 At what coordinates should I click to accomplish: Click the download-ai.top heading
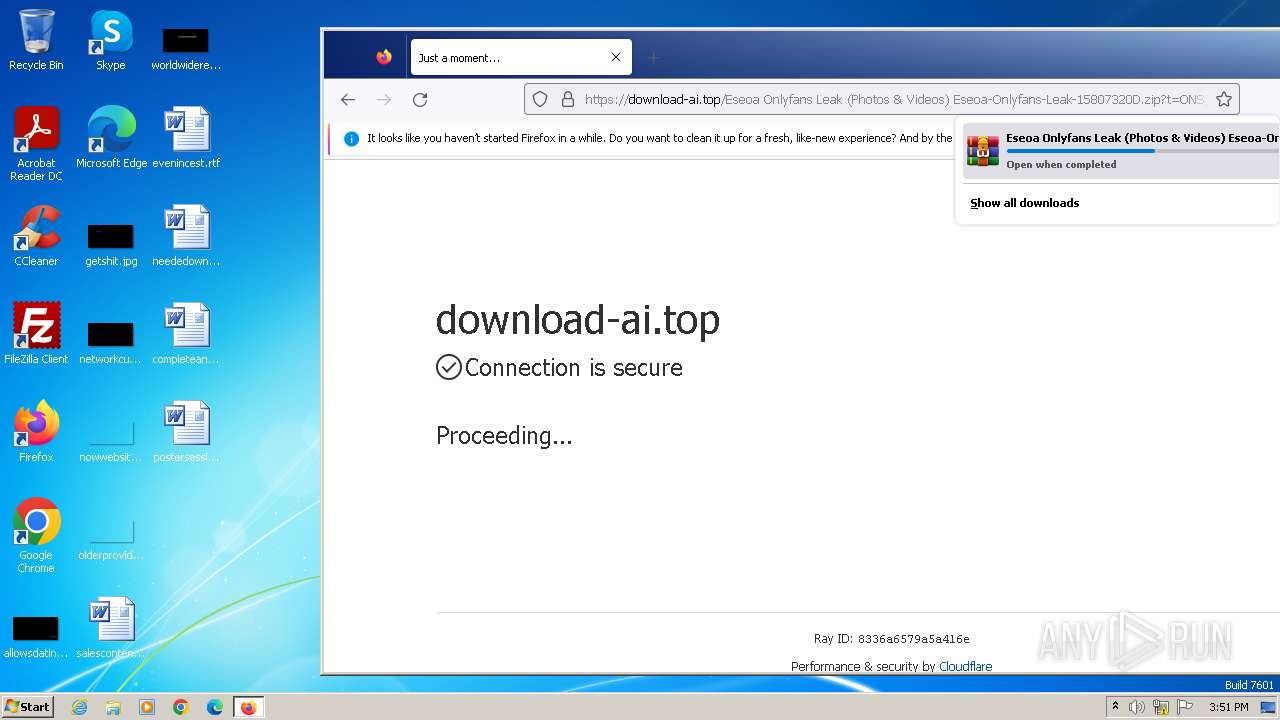(577, 319)
